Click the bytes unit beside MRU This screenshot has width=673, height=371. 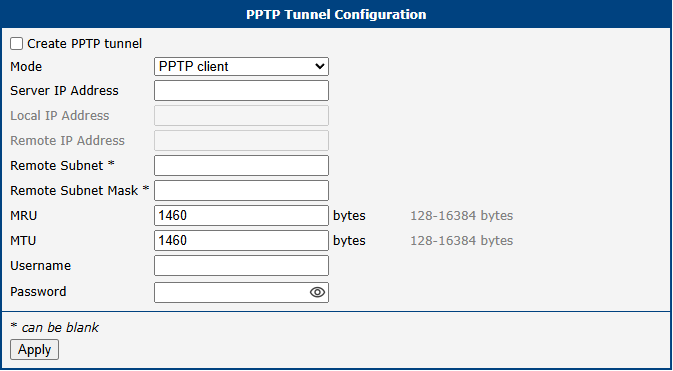tap(349, 216)
